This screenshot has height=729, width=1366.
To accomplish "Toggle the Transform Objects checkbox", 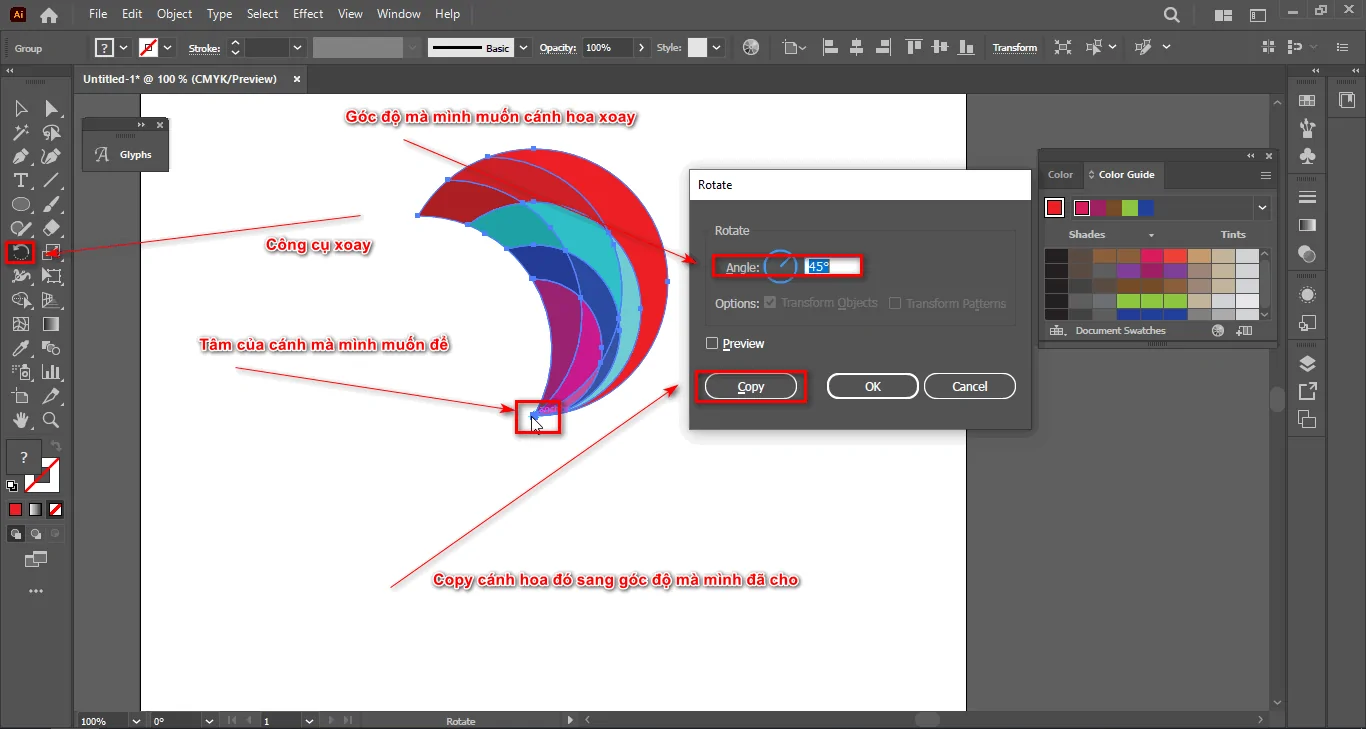I will tap(770, 303).
